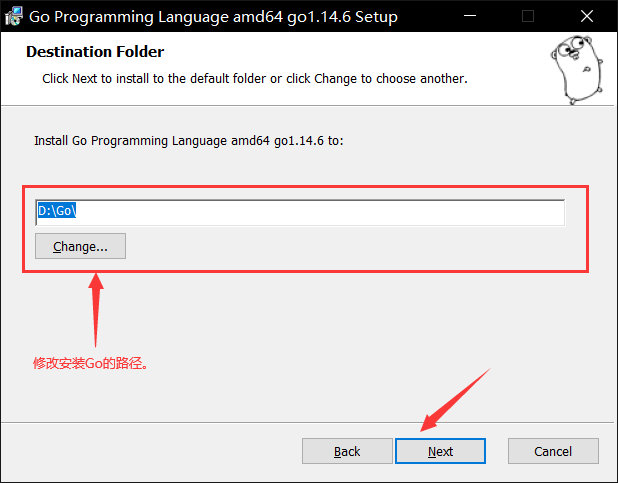Click the Next button
Screen dimensions: 618x483
[x=440, y=451]
